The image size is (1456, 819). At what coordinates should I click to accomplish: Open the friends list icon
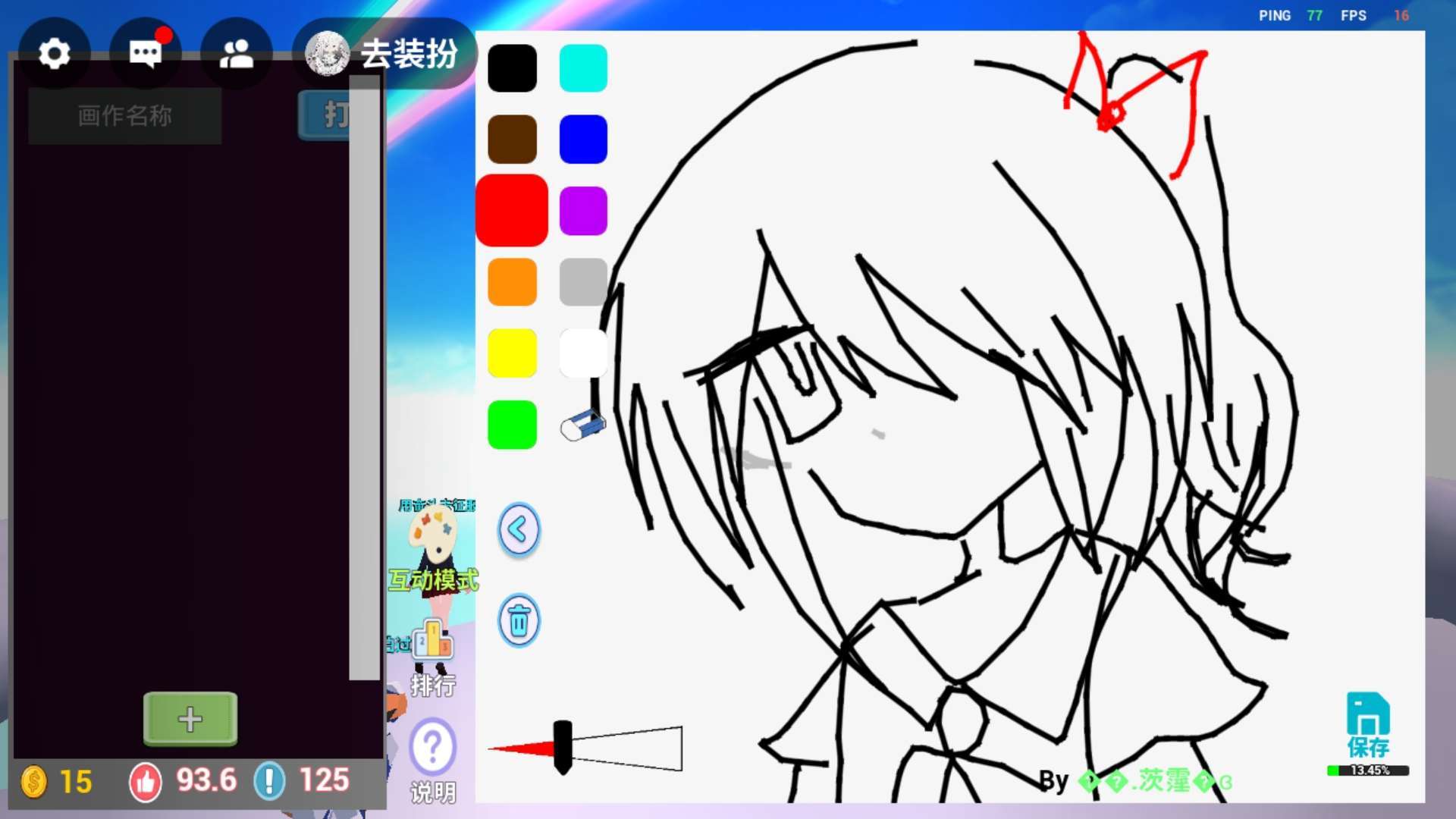[236, 54]
